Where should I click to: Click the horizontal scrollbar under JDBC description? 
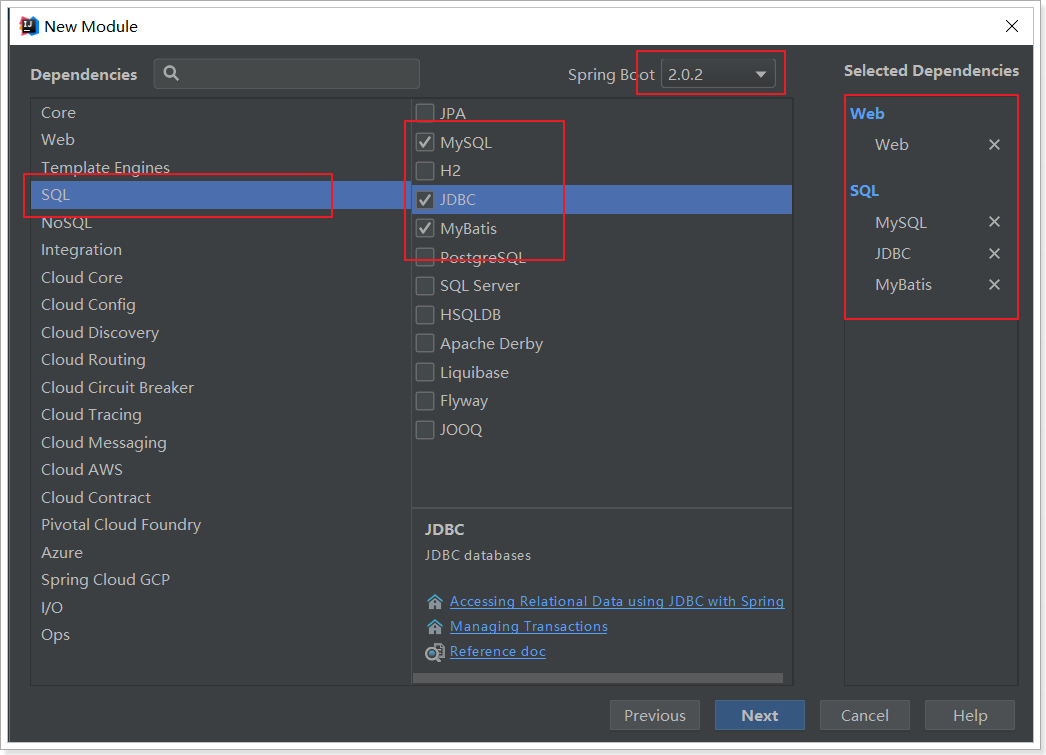pyautogui.click(x=598, y=678)
